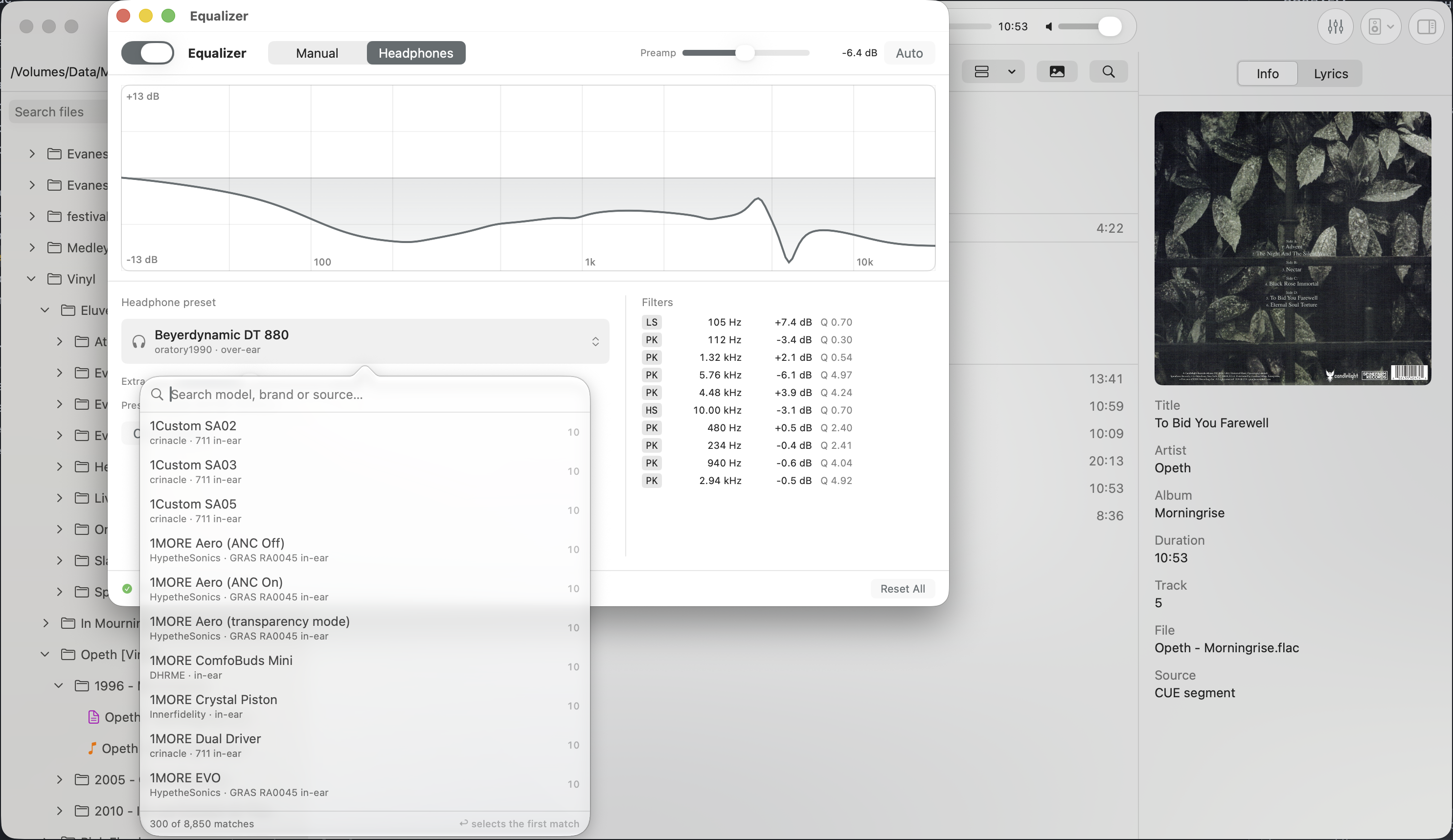
Task: Choose 1MORE Crystal Piston preset
Action: pyautogui.click(x=364, y=706)
